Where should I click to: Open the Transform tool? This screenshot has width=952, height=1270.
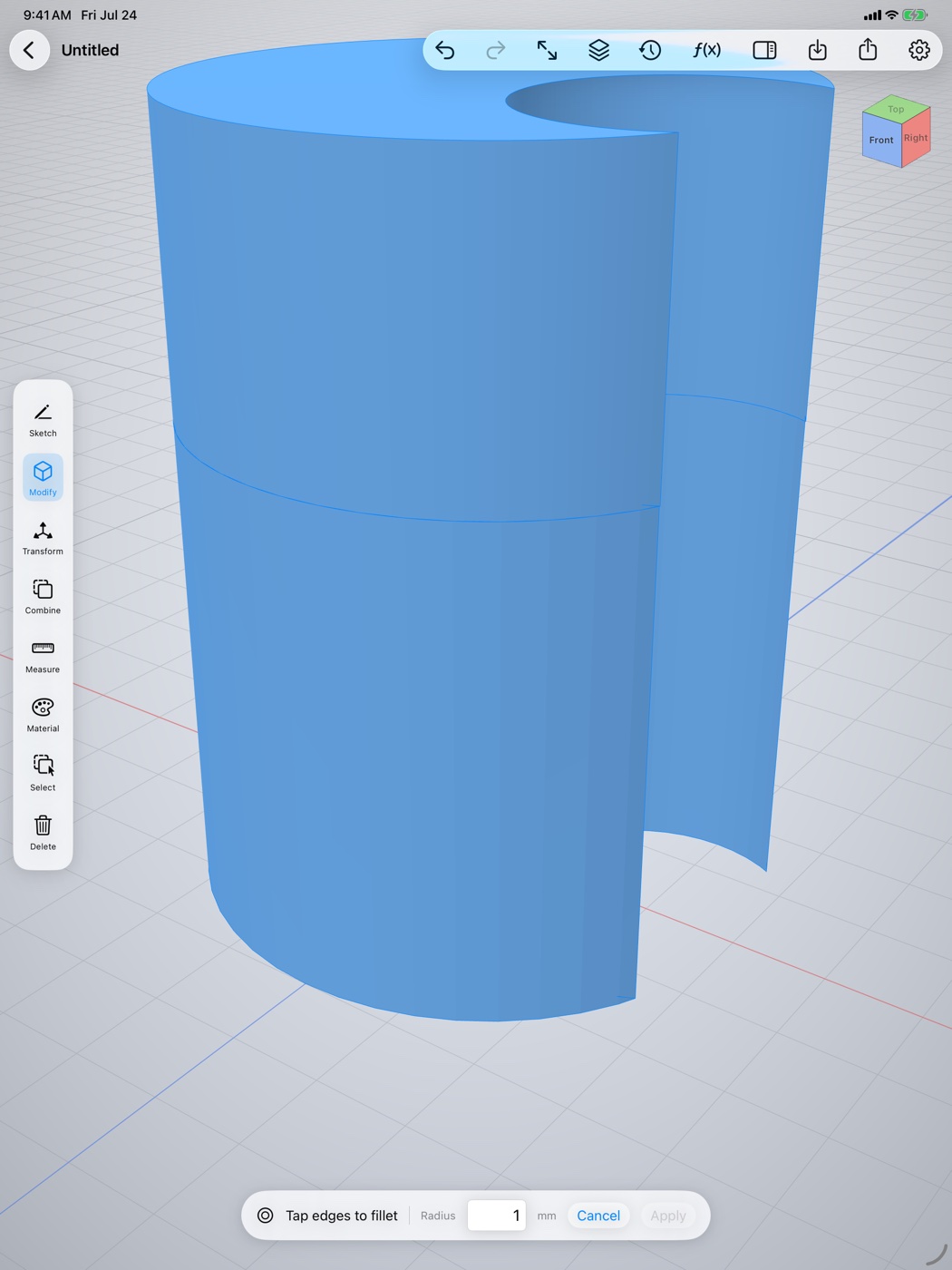click(x=43, y=538)
